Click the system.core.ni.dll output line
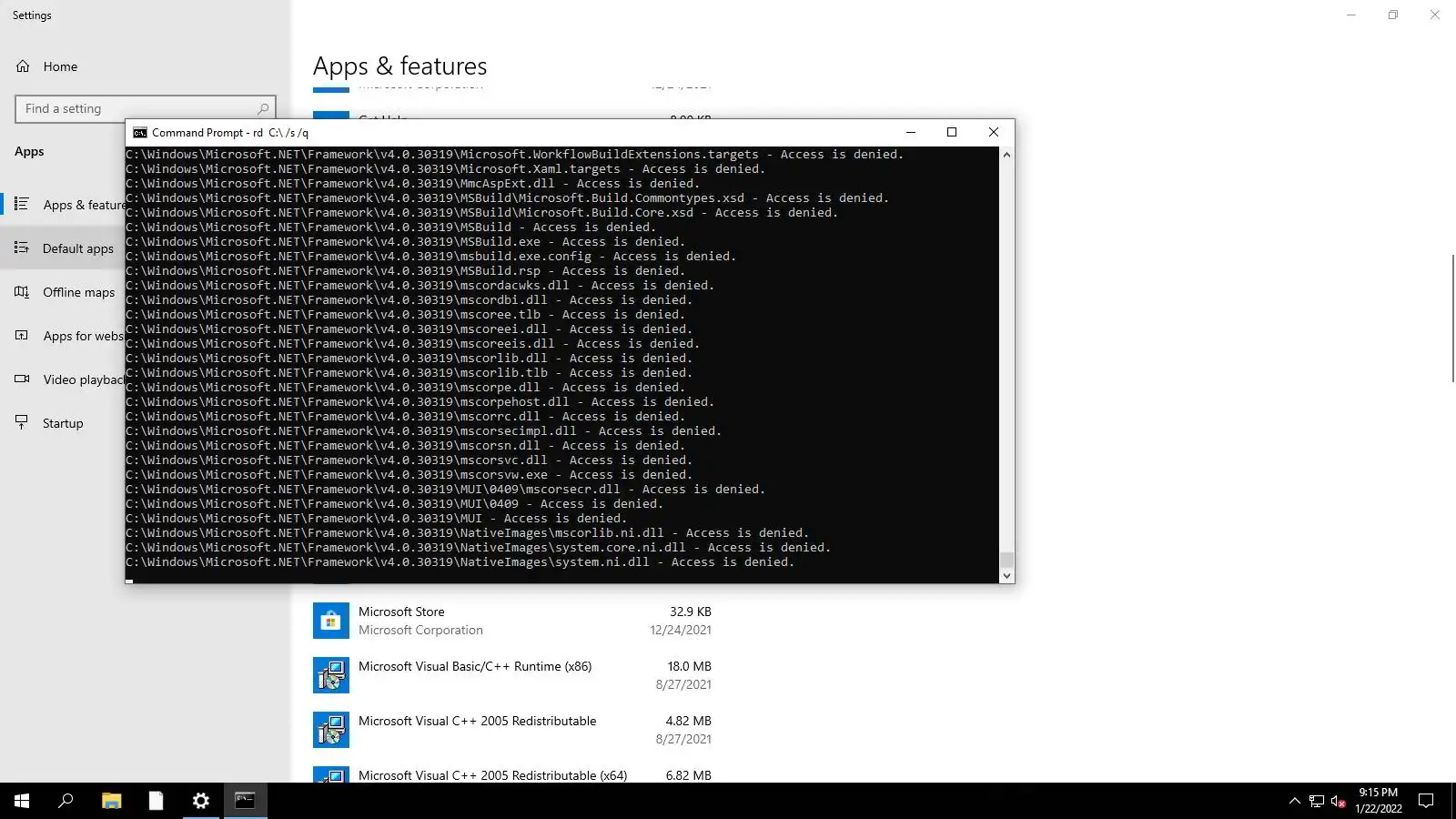Image resolution: width=1456 pixels, height=819 pixels. [478, 548]
